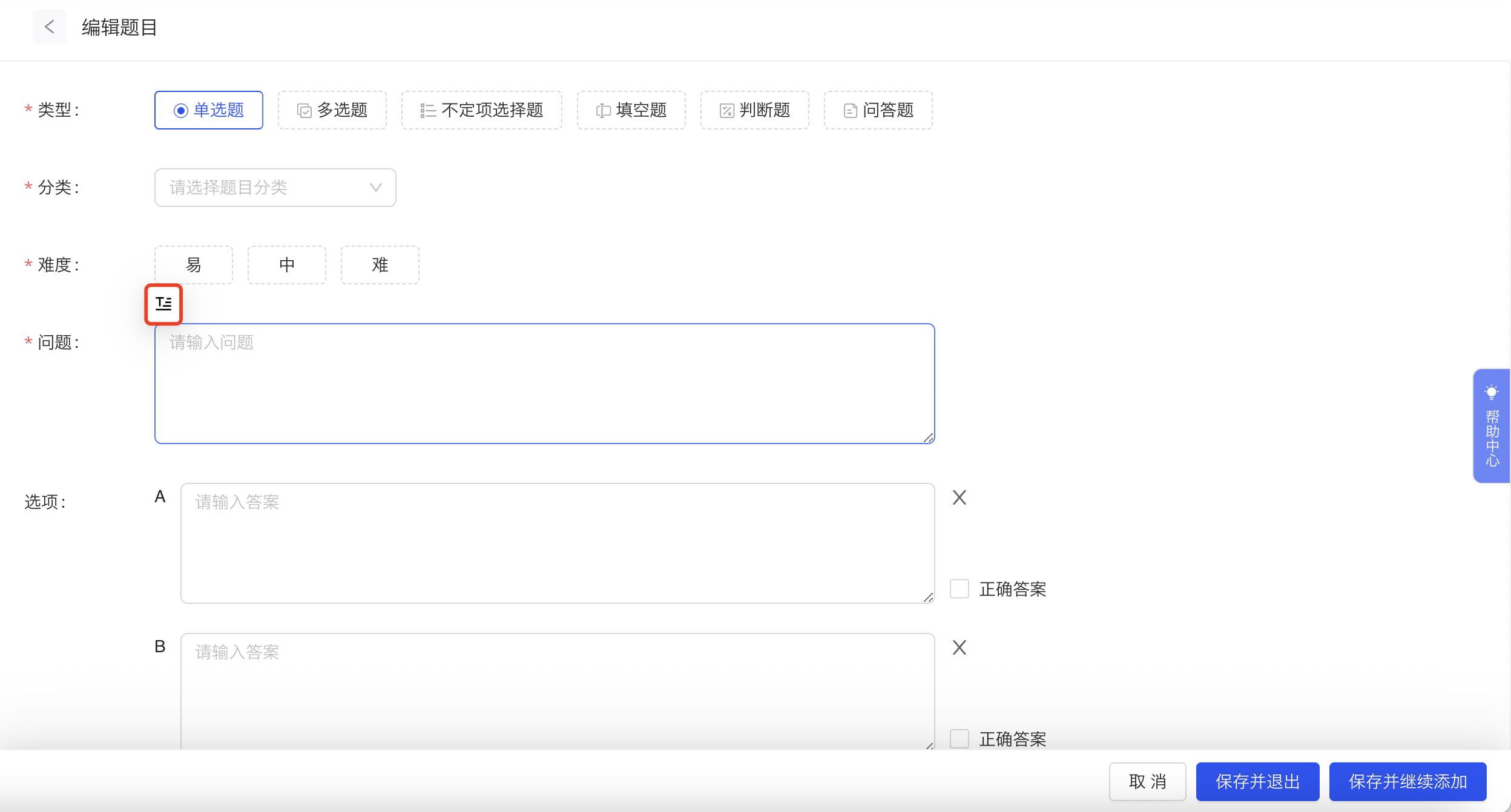This screenshot has height=812, width=1511.
Task: Select the 单选题 question type
Action: pos(209,110)
